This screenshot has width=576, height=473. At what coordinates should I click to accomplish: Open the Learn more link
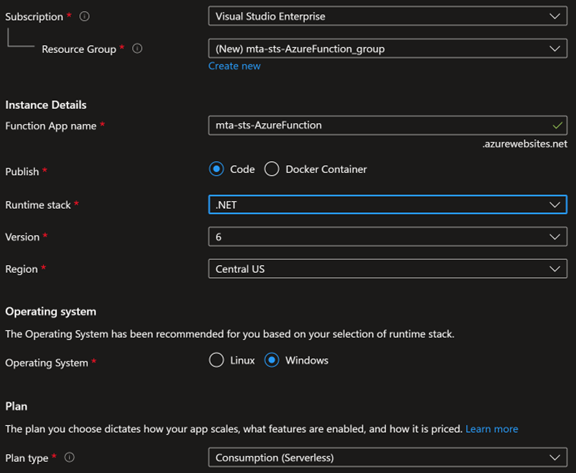click(x=492, y=429)
